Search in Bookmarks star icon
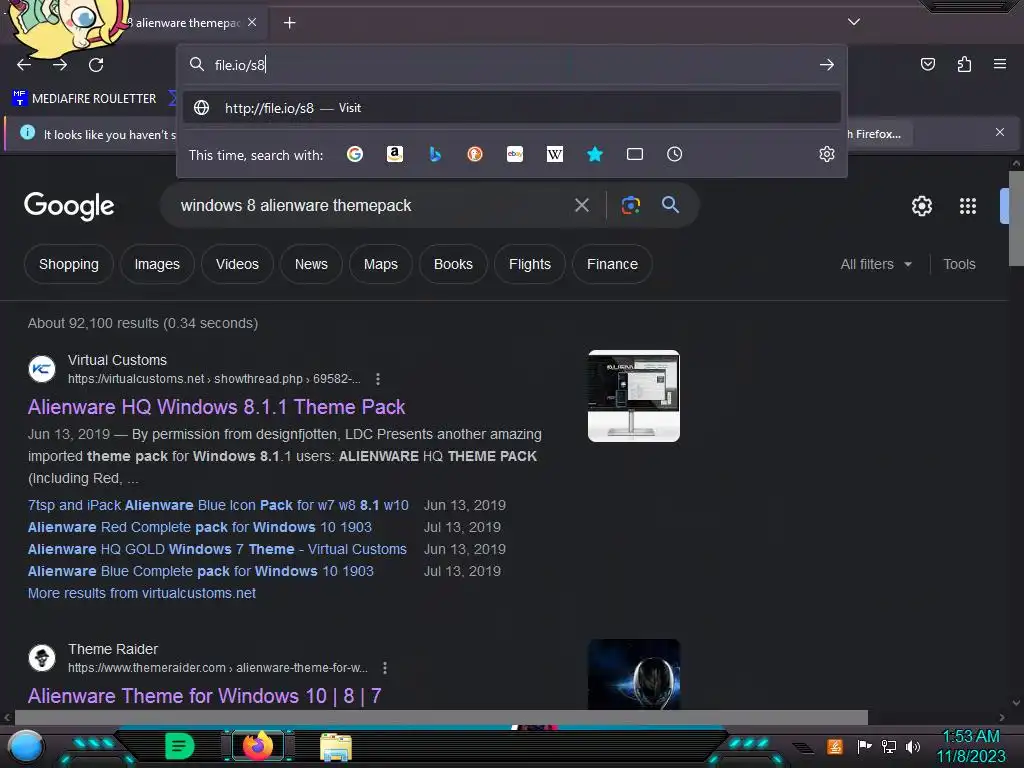Viewport: 1024px width, 768px height. 595,154
